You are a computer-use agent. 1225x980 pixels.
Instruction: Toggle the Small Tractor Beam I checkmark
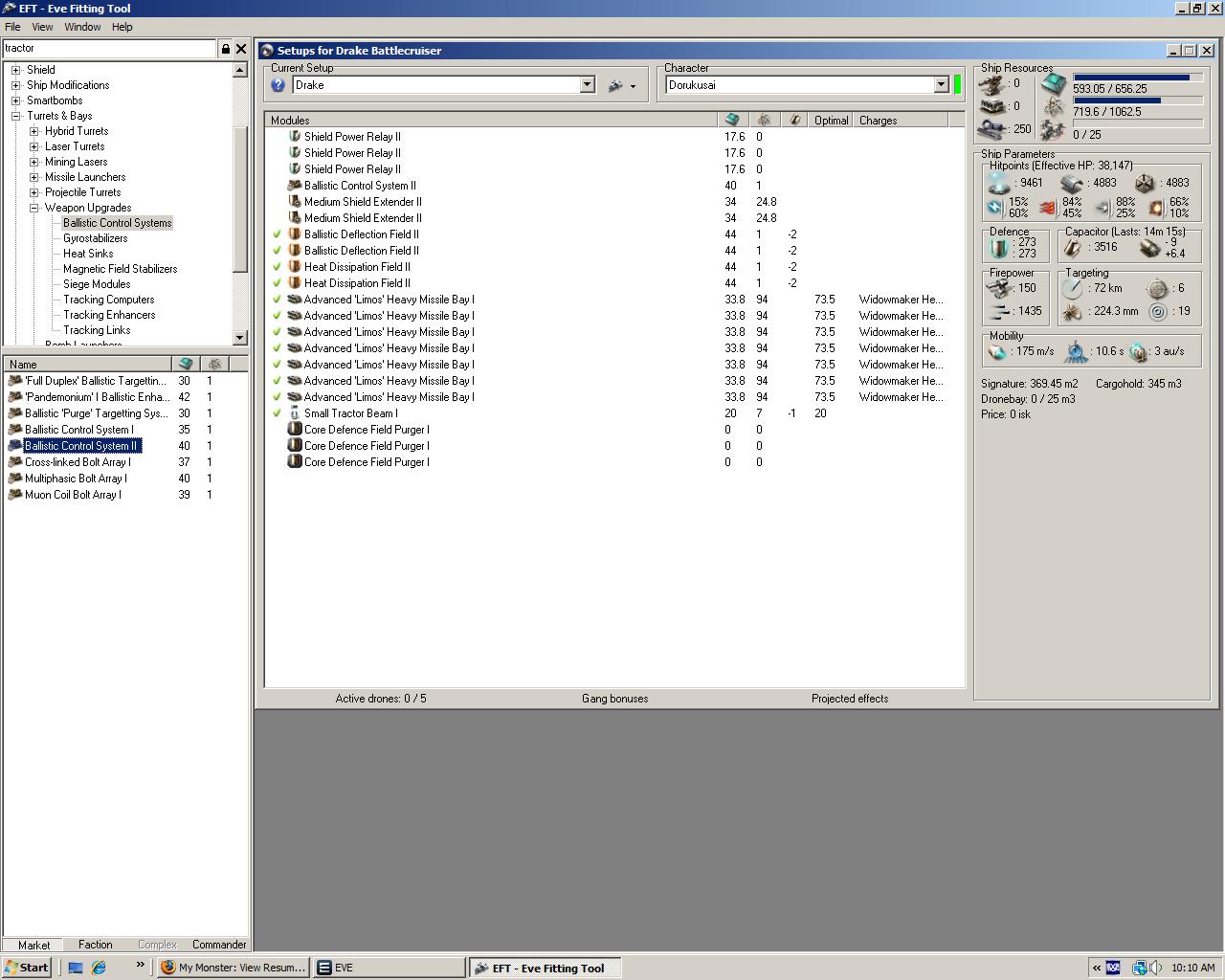coord(278,413)
